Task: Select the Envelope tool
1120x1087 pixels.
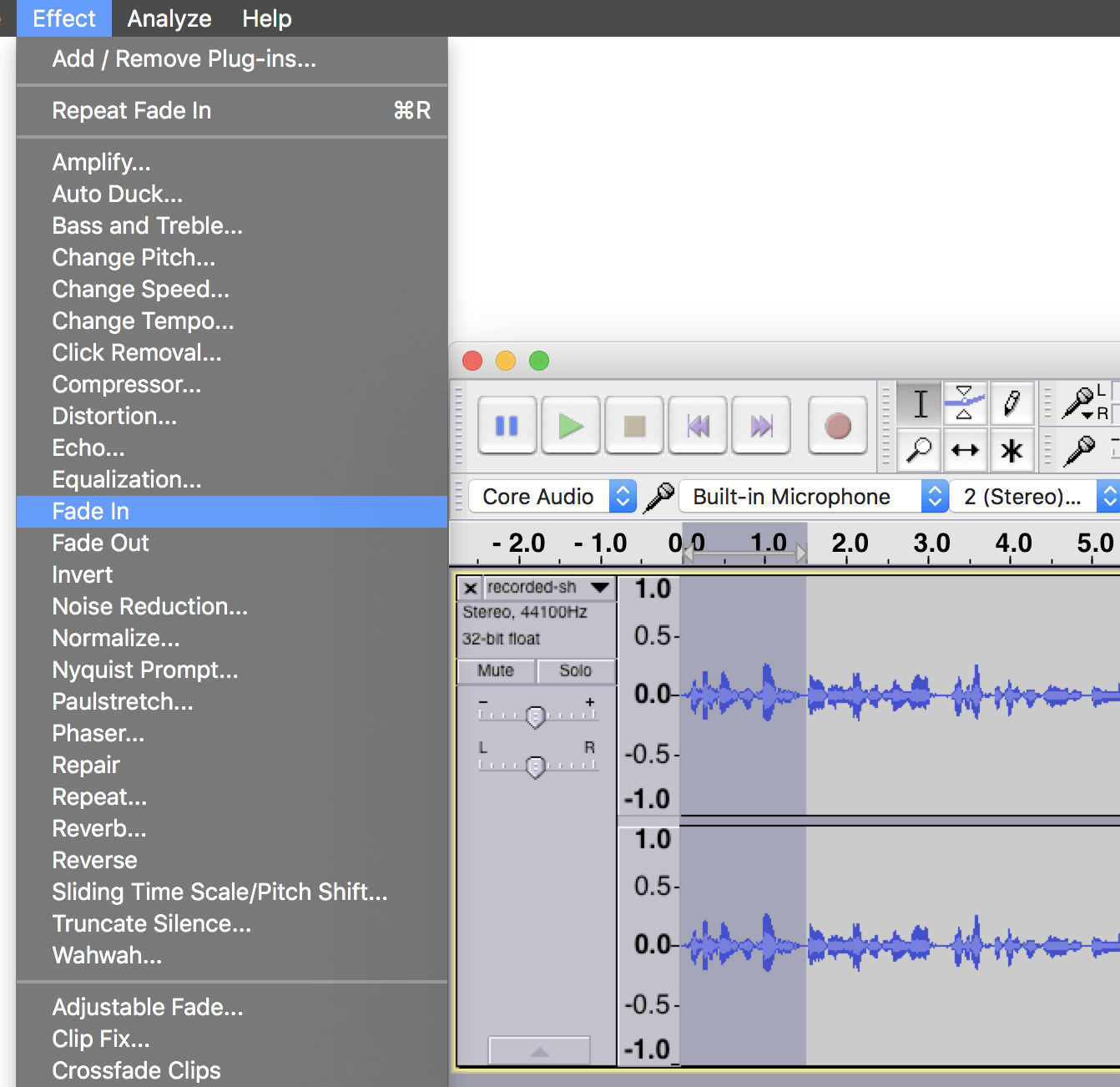Action: pos(966,403)
